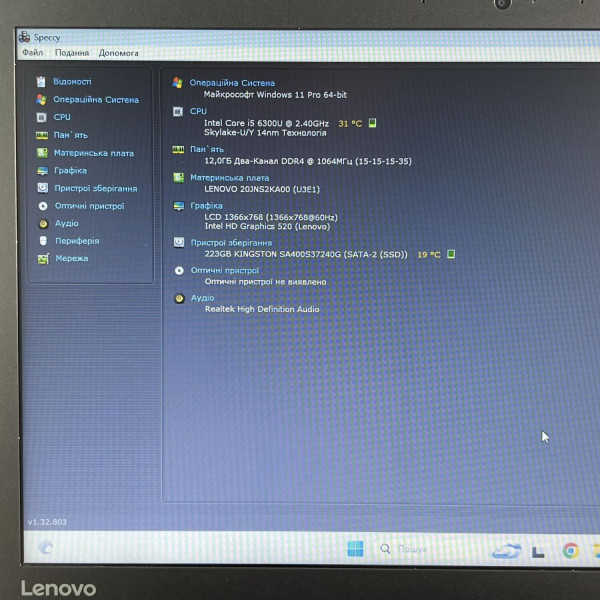Select Графіка in the sidebar

point(70,171)
